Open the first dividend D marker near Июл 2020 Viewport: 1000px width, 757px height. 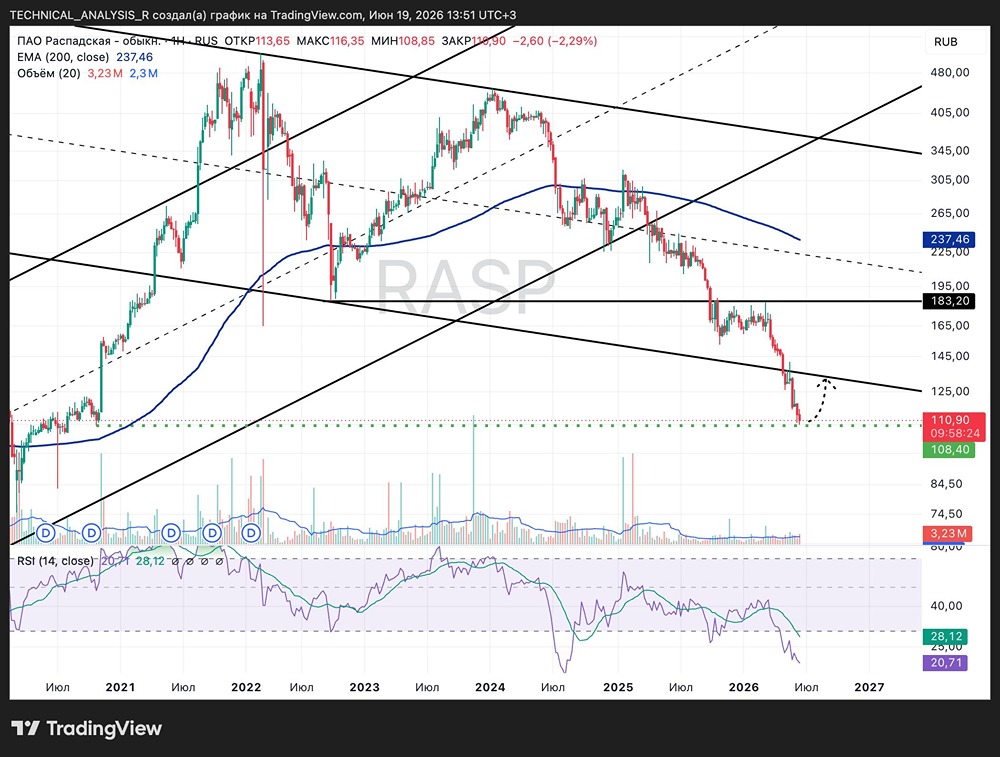pos(46,532)
